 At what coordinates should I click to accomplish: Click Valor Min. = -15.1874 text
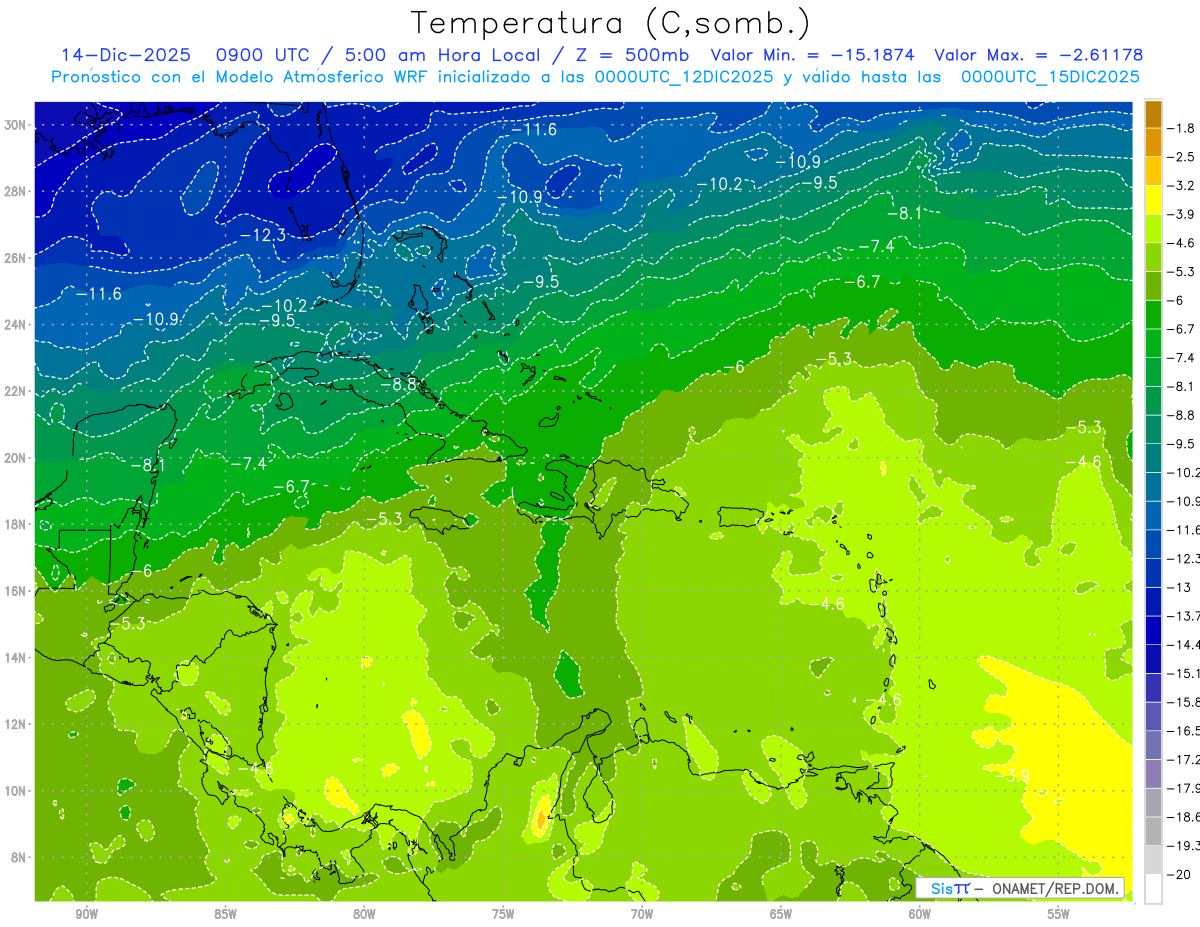[x=812, y=55]
